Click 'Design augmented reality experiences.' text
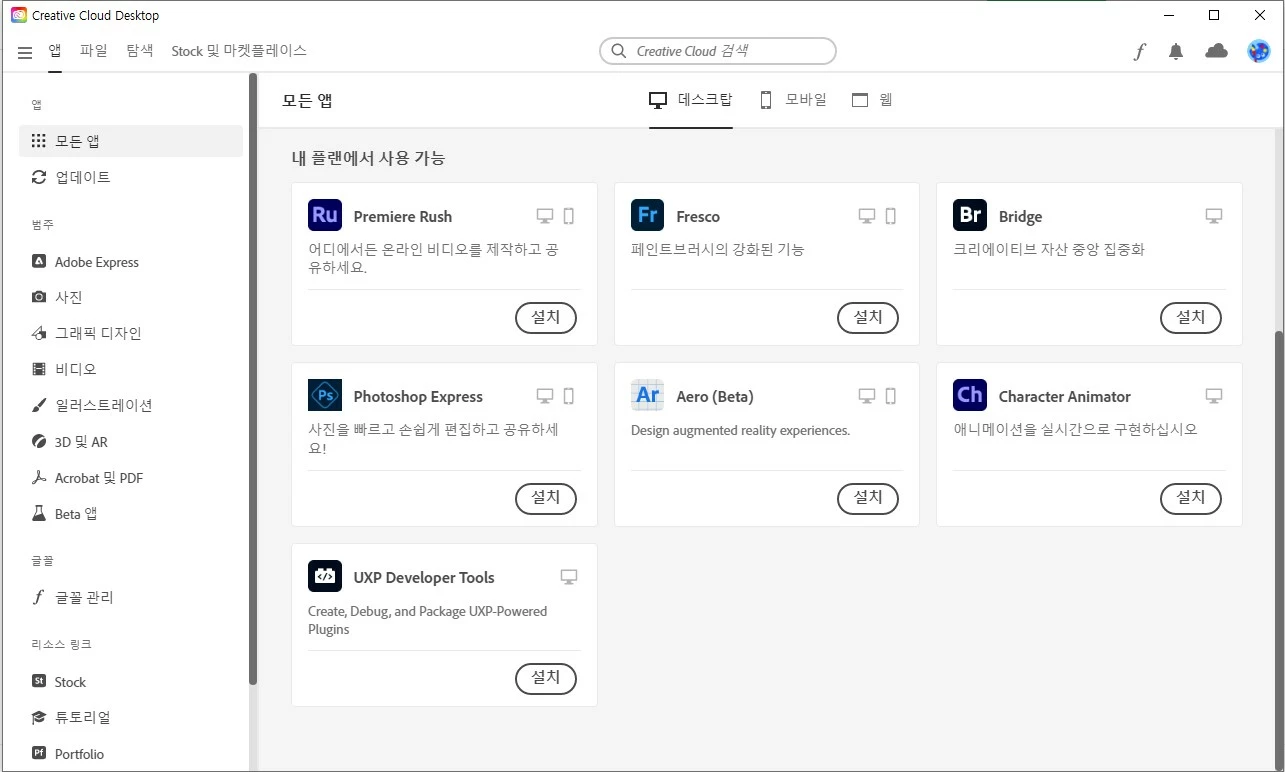The image size is (1285, 772). (740, 430)
